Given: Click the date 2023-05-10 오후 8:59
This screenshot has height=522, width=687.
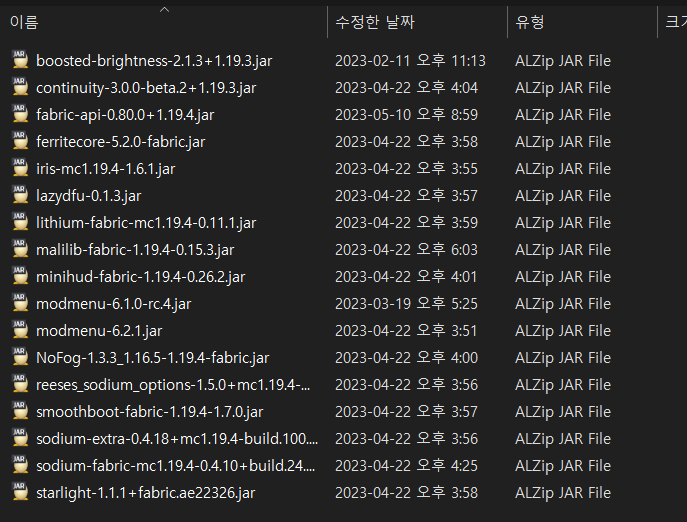Looking at the screenshot, I should pos(406,114).
